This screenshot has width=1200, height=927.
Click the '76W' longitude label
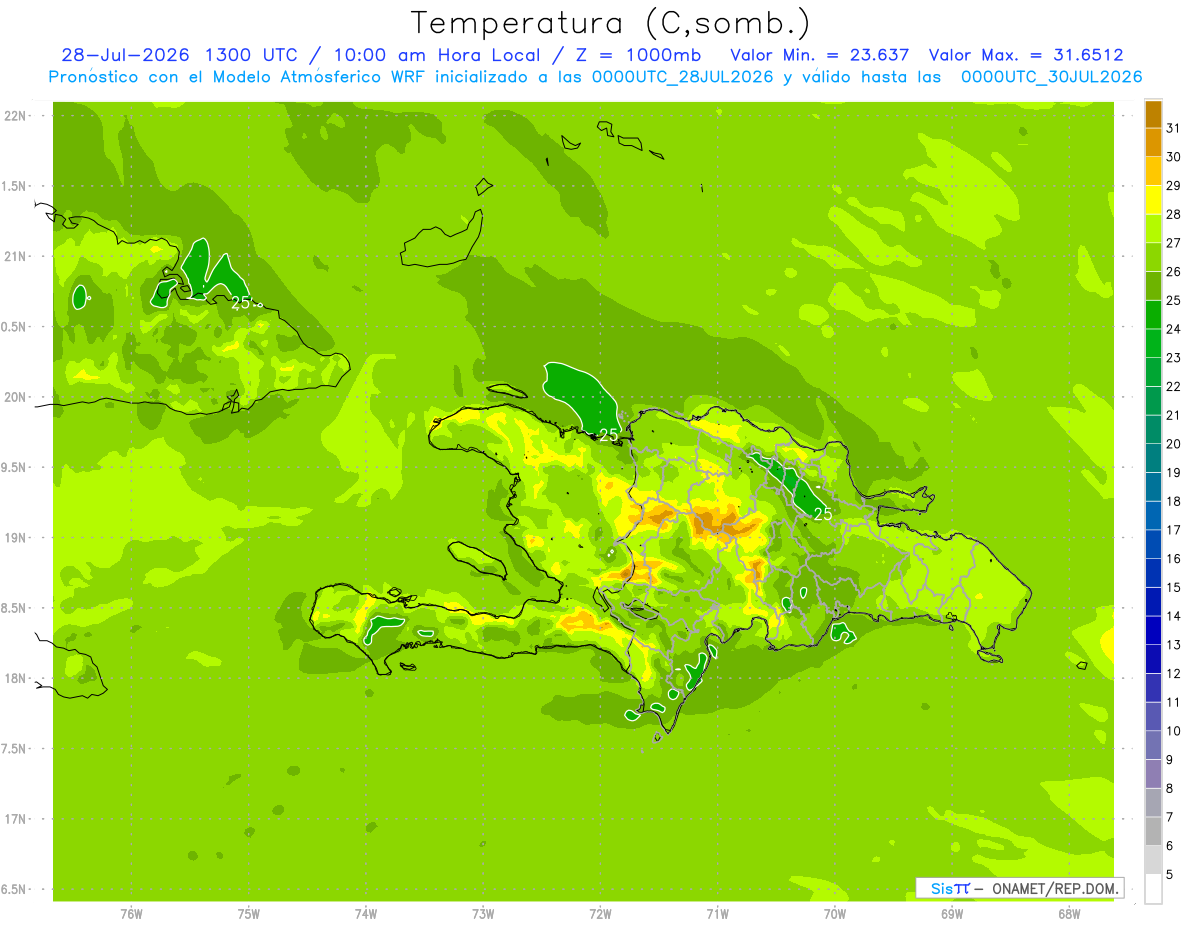(131, 914)
